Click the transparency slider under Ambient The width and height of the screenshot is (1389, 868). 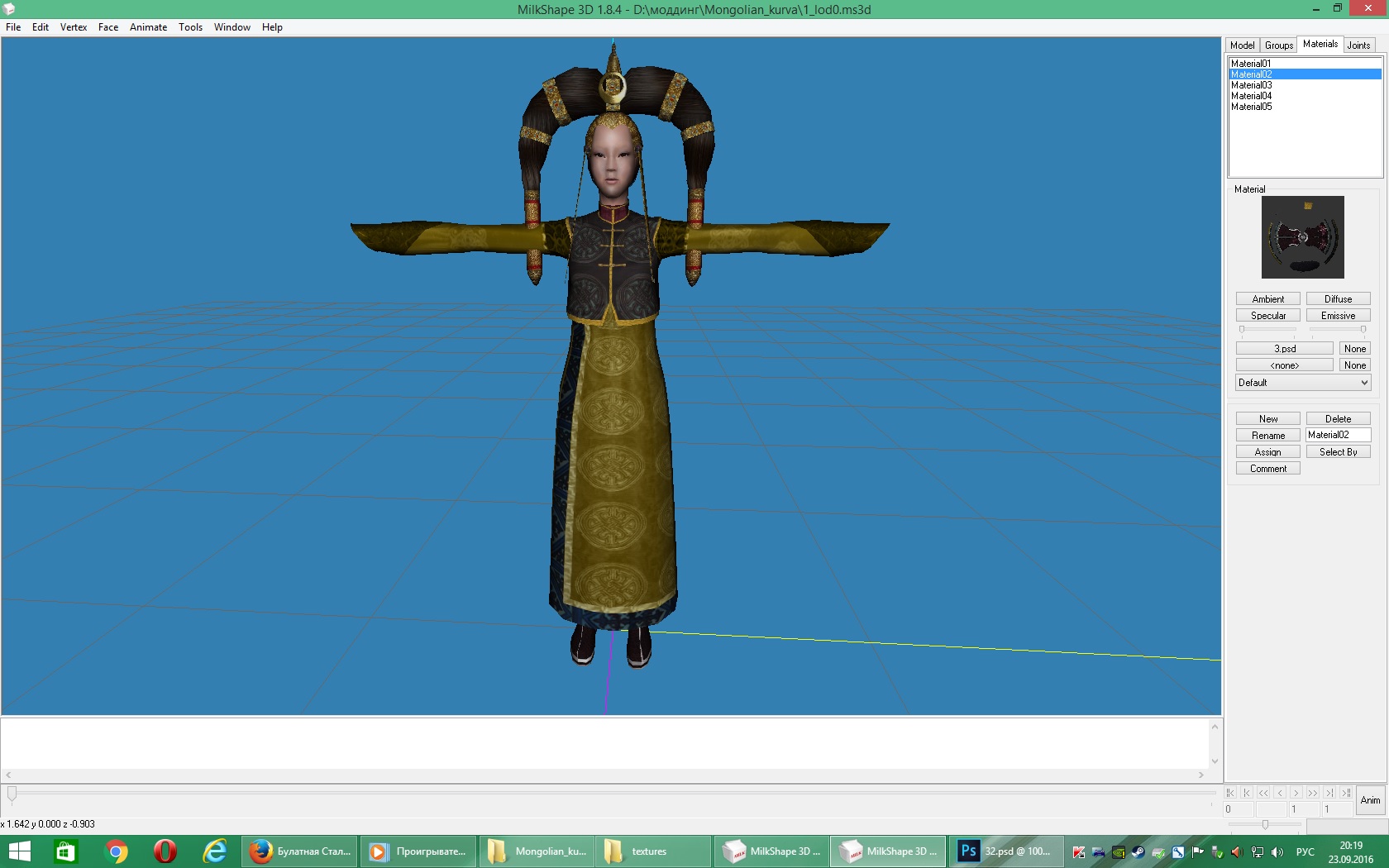(1267, 329)
